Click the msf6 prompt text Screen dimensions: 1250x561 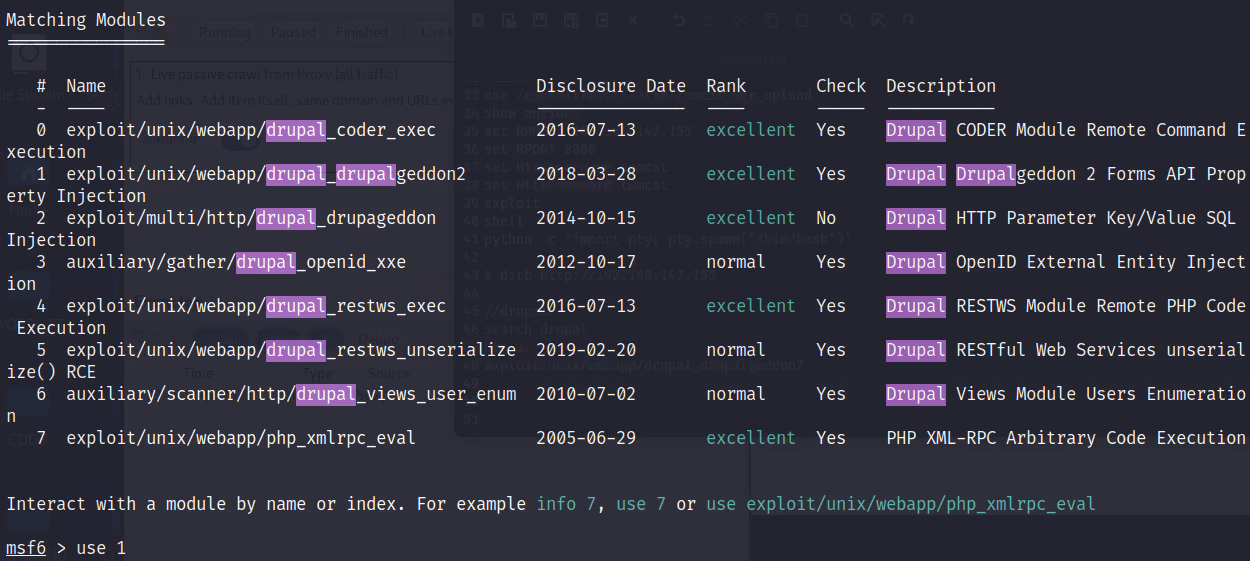(26, 548)
